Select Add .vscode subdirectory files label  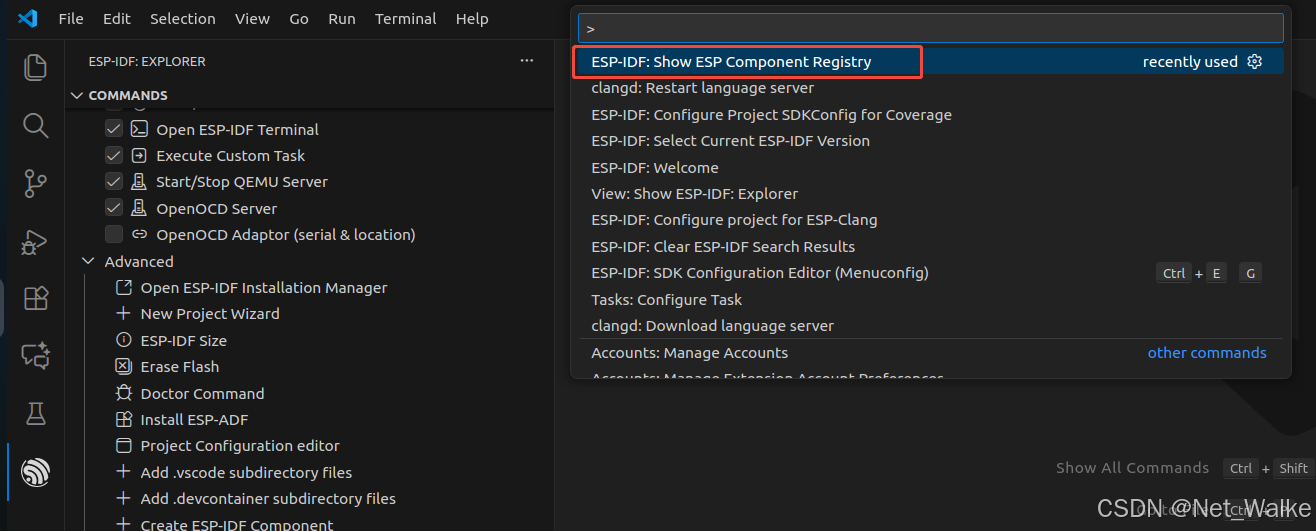coord(246,472)
